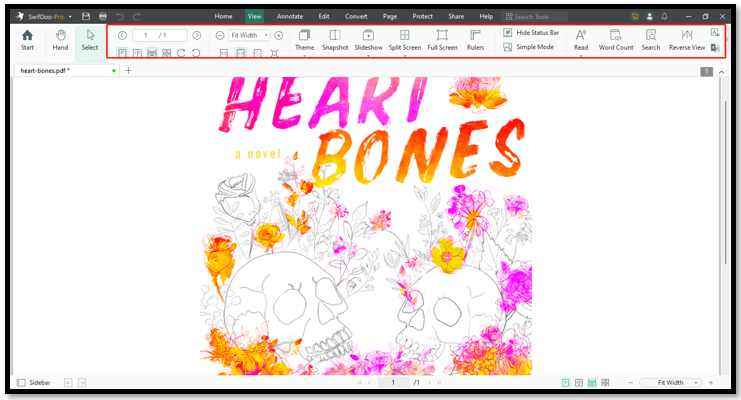The image size is (741, 400).
Task: Jump to last page in the status bar
Action: (x=439, y=383)
